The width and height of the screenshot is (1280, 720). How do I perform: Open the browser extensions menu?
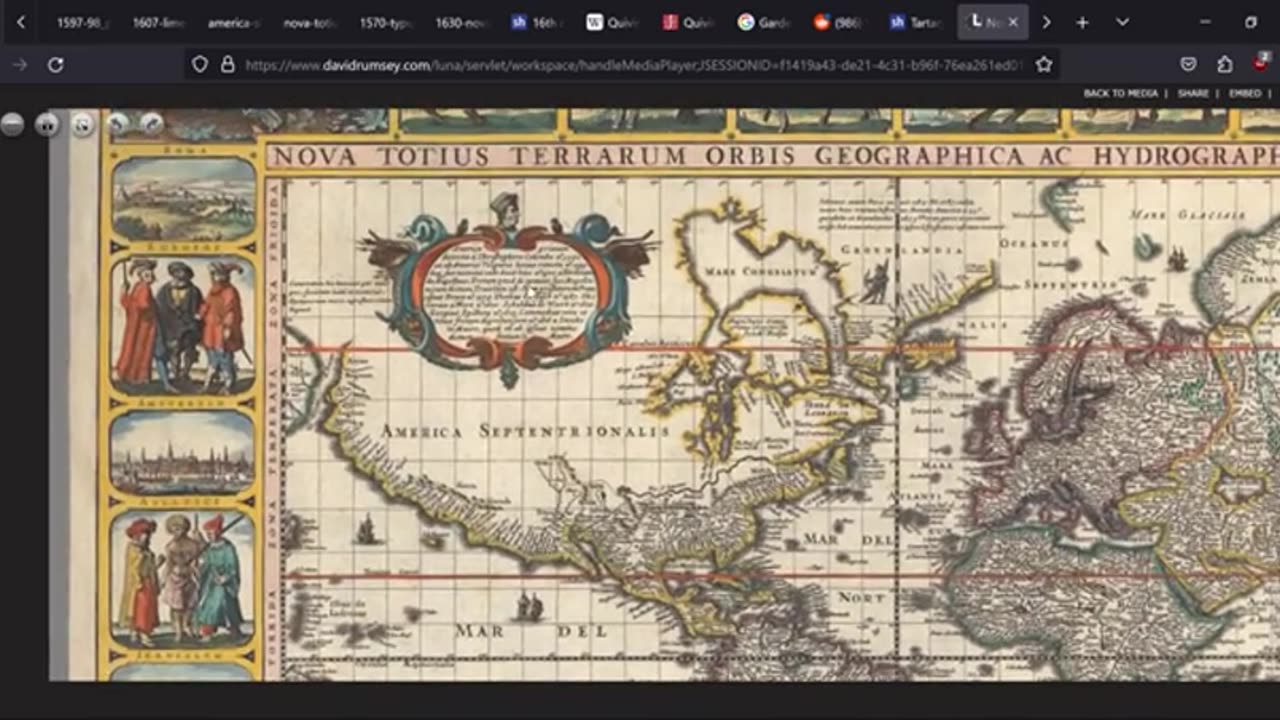point(1225,65)
